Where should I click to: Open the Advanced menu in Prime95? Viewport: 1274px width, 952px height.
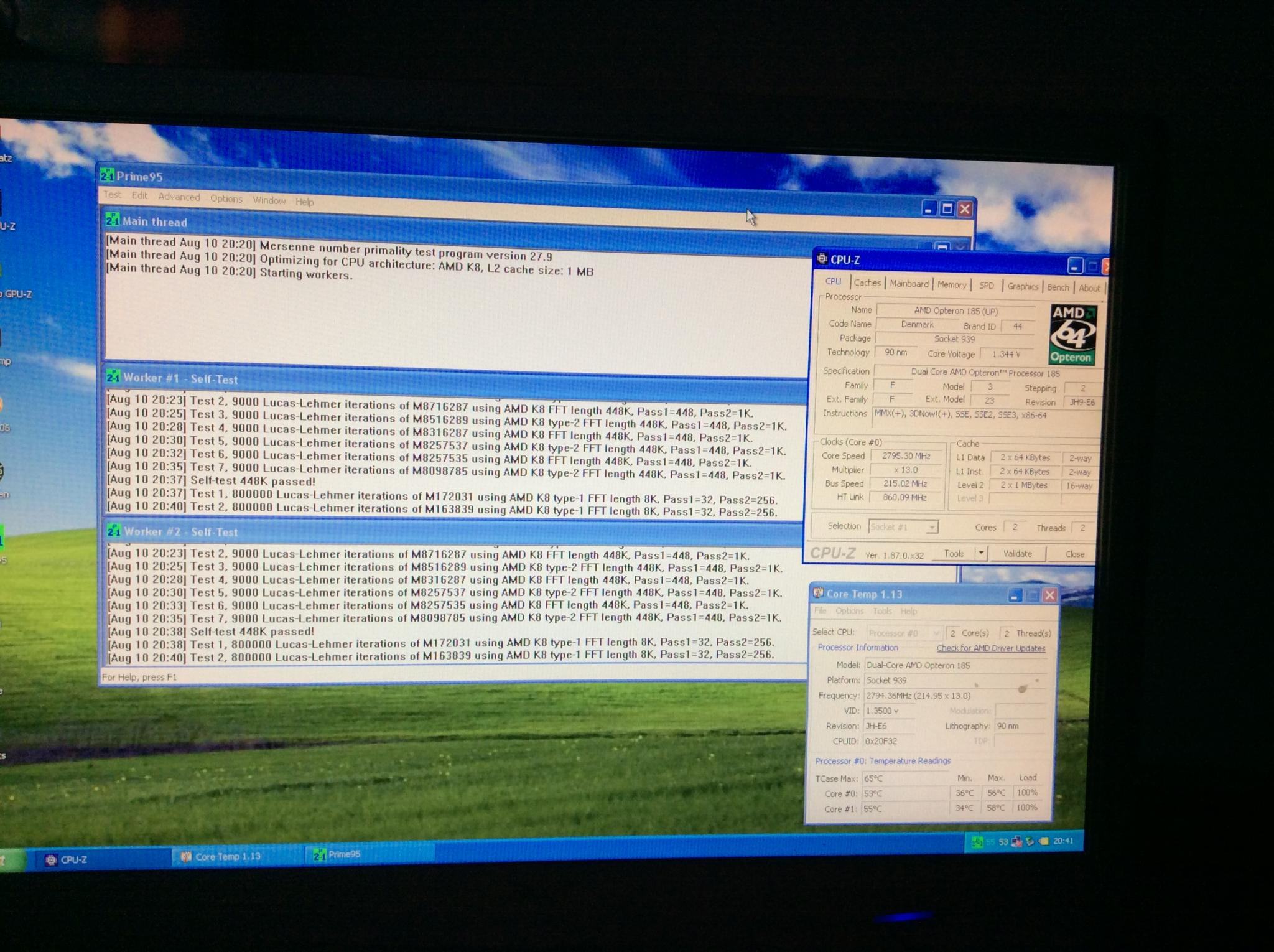pyautogui.click(x=179, y=197)
